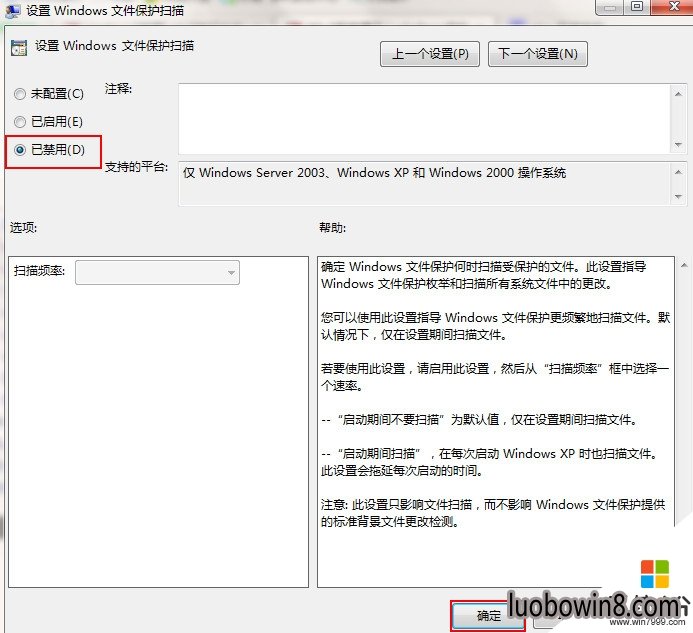
Task: Click help paragraph starting 您可以使用此设置
Action: (x=495, y=326)
